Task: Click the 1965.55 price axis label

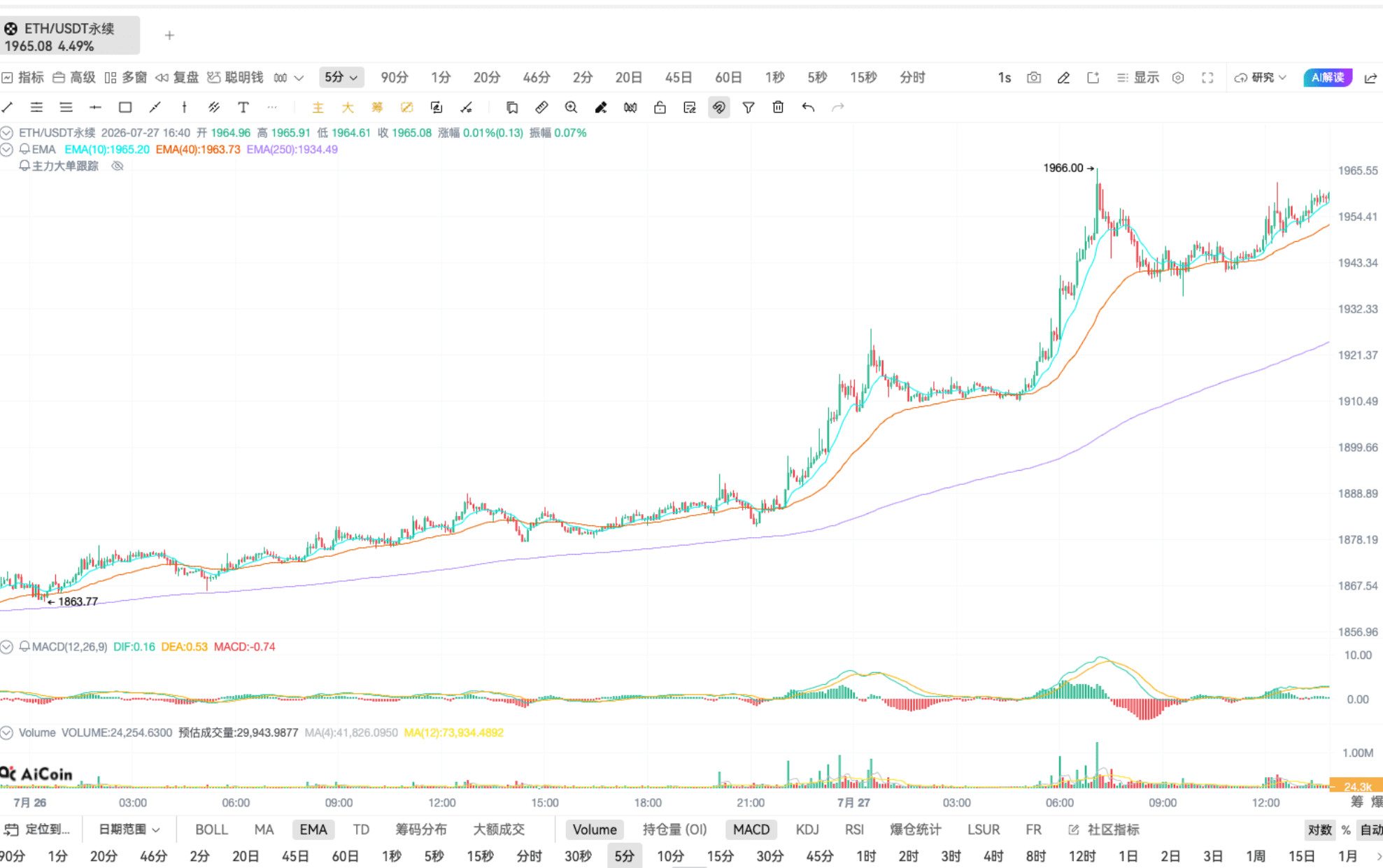Action: 1357,171
